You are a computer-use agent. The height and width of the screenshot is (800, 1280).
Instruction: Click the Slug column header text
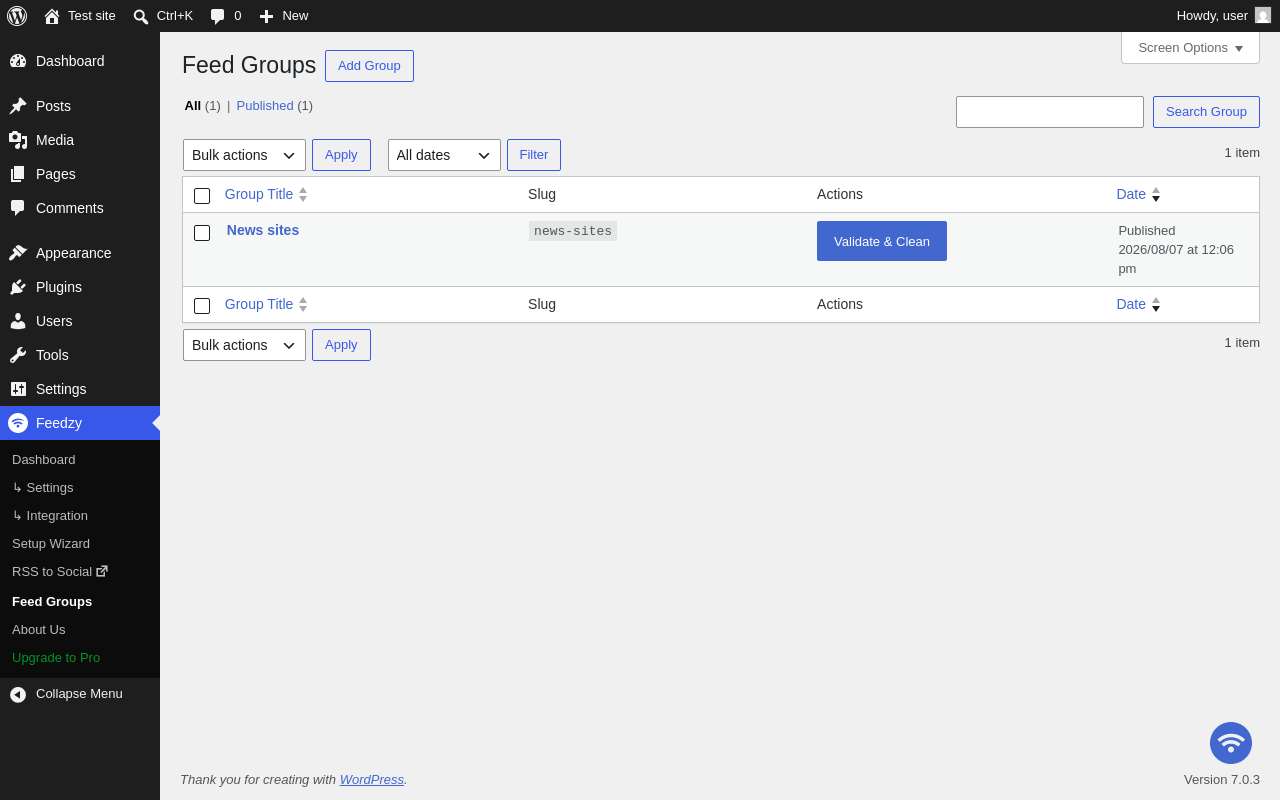click(542, 194)
